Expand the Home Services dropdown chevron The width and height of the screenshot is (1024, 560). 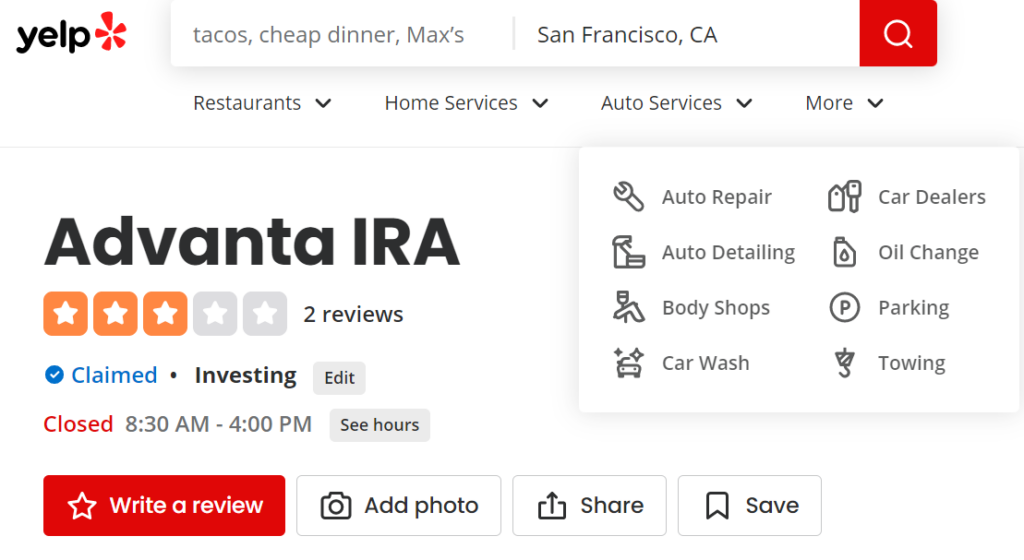tap(540, 103)
